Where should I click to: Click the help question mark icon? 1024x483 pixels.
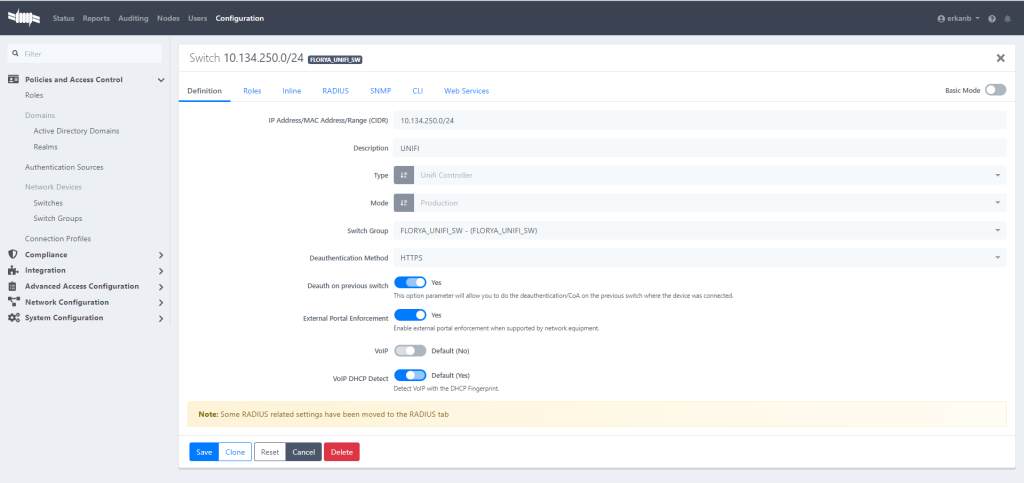992,19
